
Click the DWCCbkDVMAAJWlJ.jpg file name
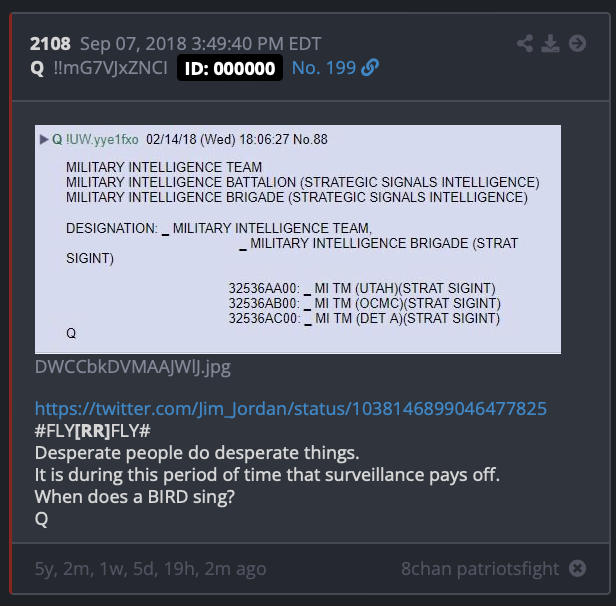[133, 367]
